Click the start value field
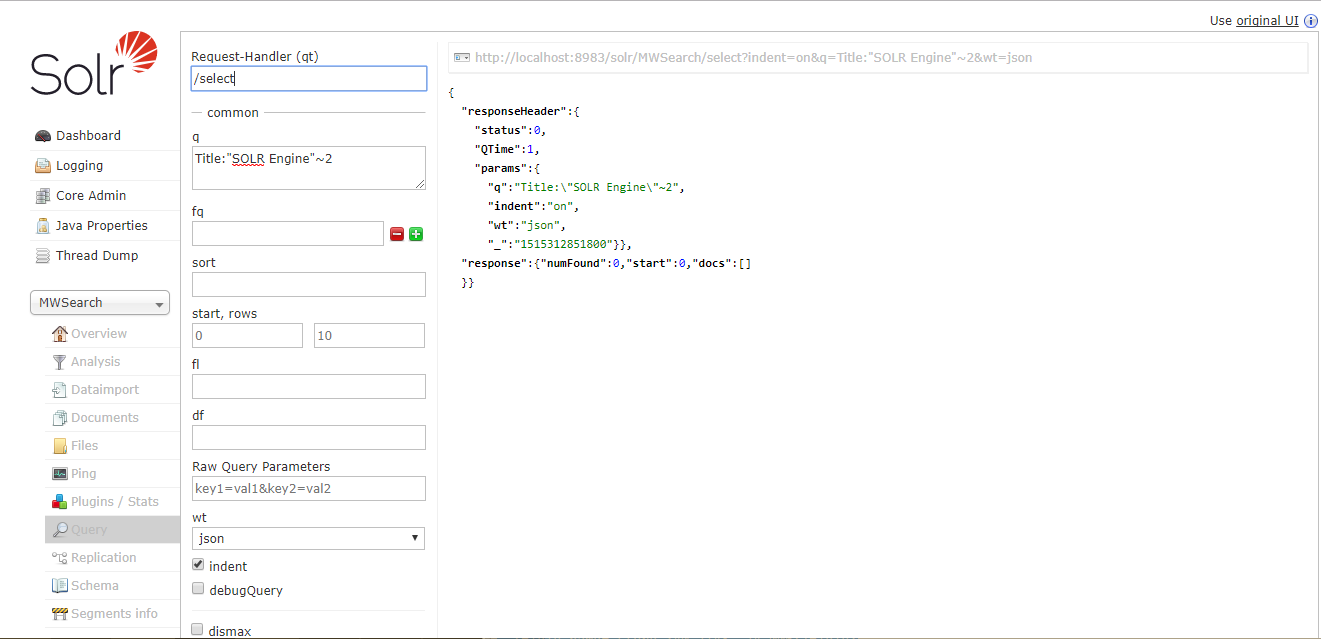This screenshot has width=1321, height=639. pyautogui.click(x=247, y=336)
